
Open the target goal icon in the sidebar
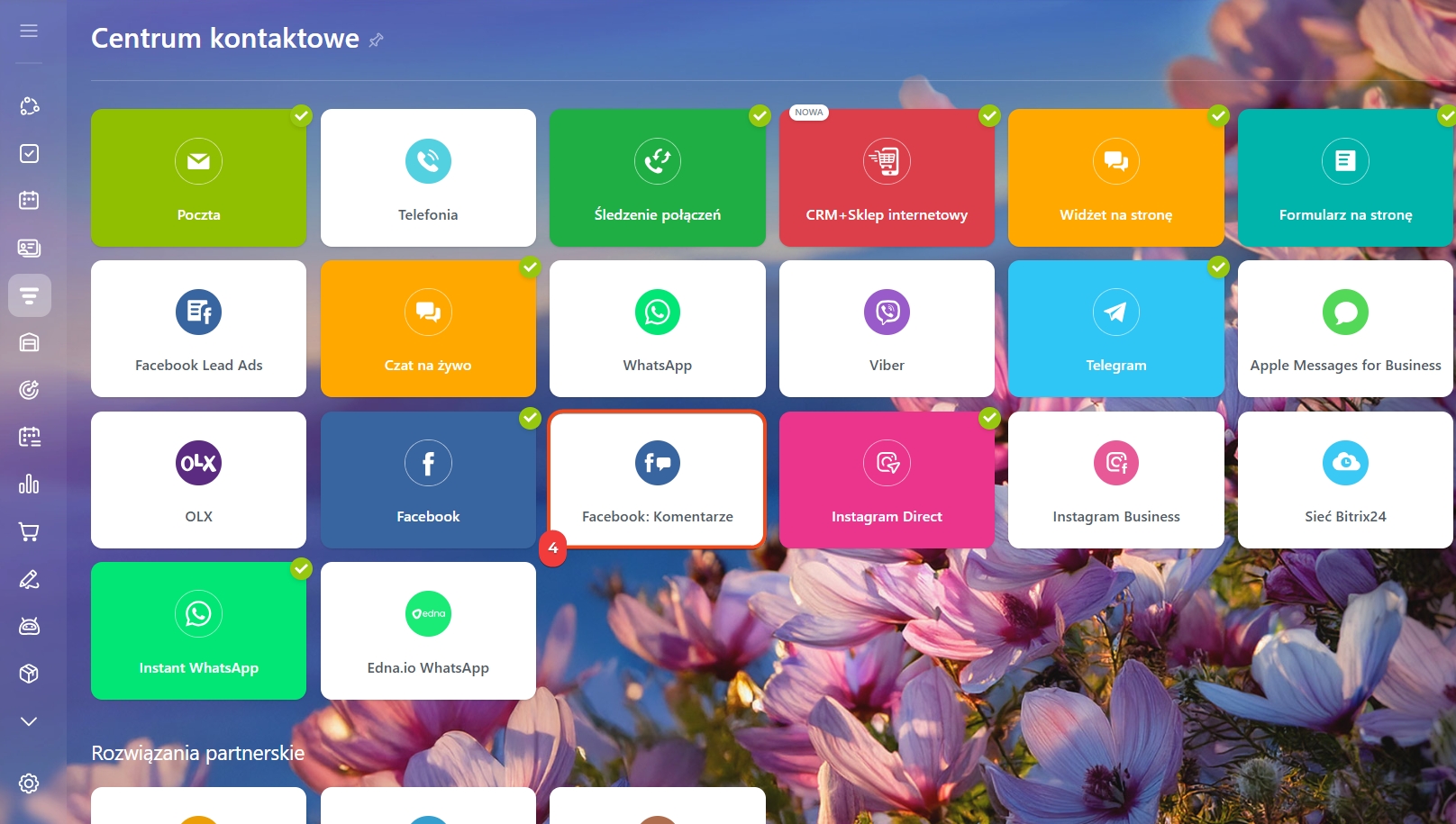pyautogui.click(x=29, y=390)
